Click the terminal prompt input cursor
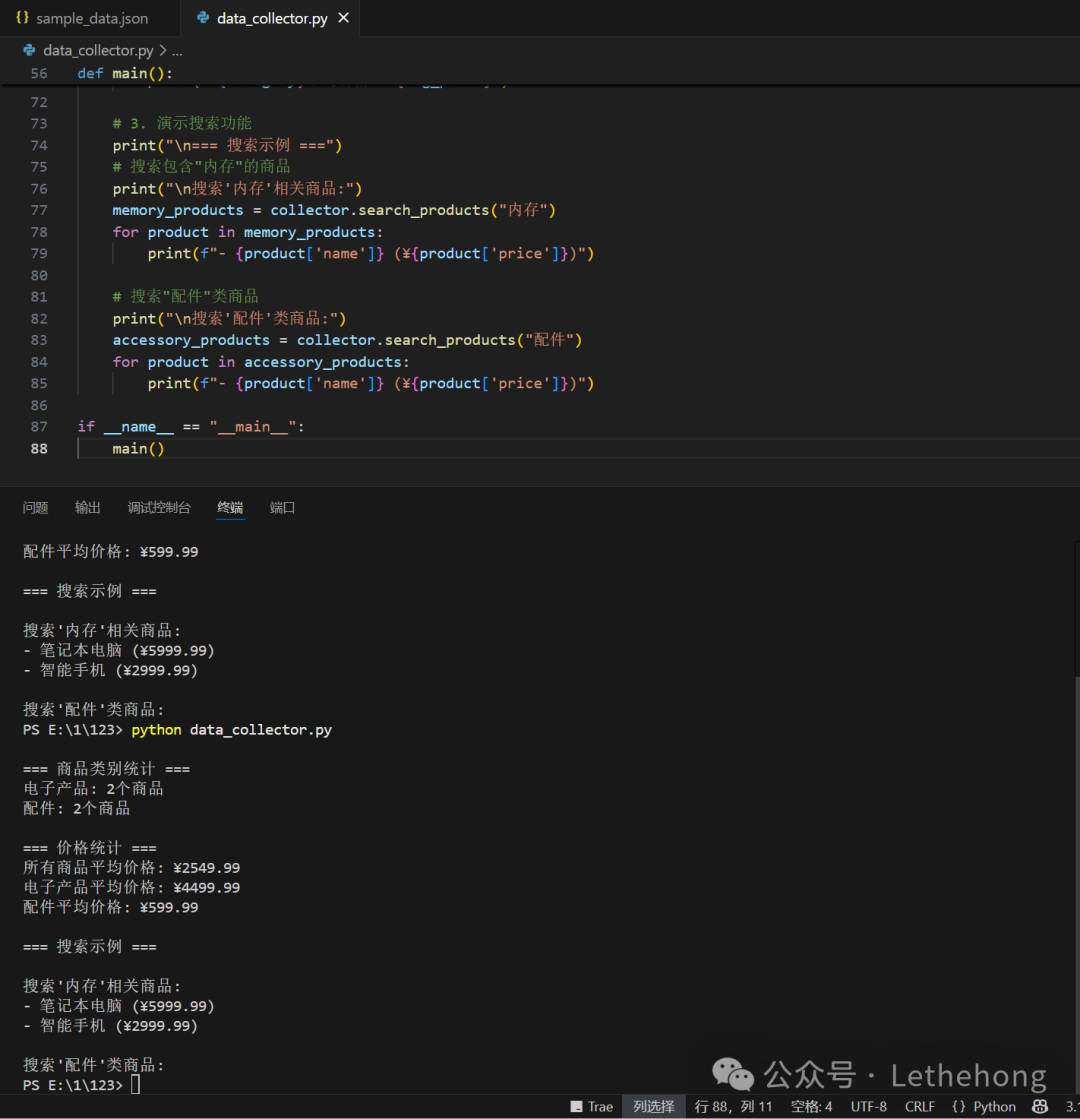Image resolution: width=1080 pixels, height=1119 pixels. tap(135, 1085)
